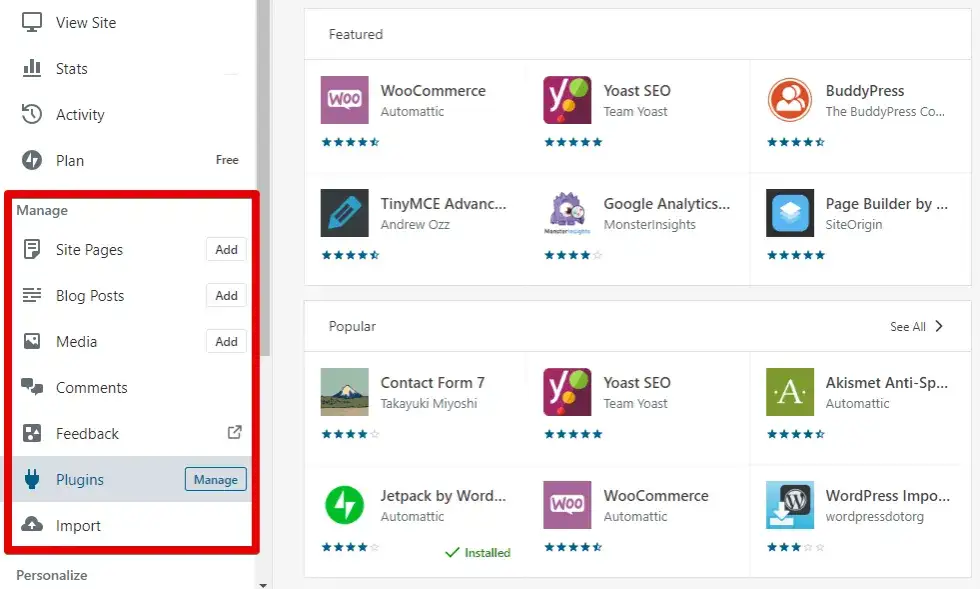980x589 pixels.
Task: Select Import from the sidebar
Action: pyautogui.click(x=78, y=526)
